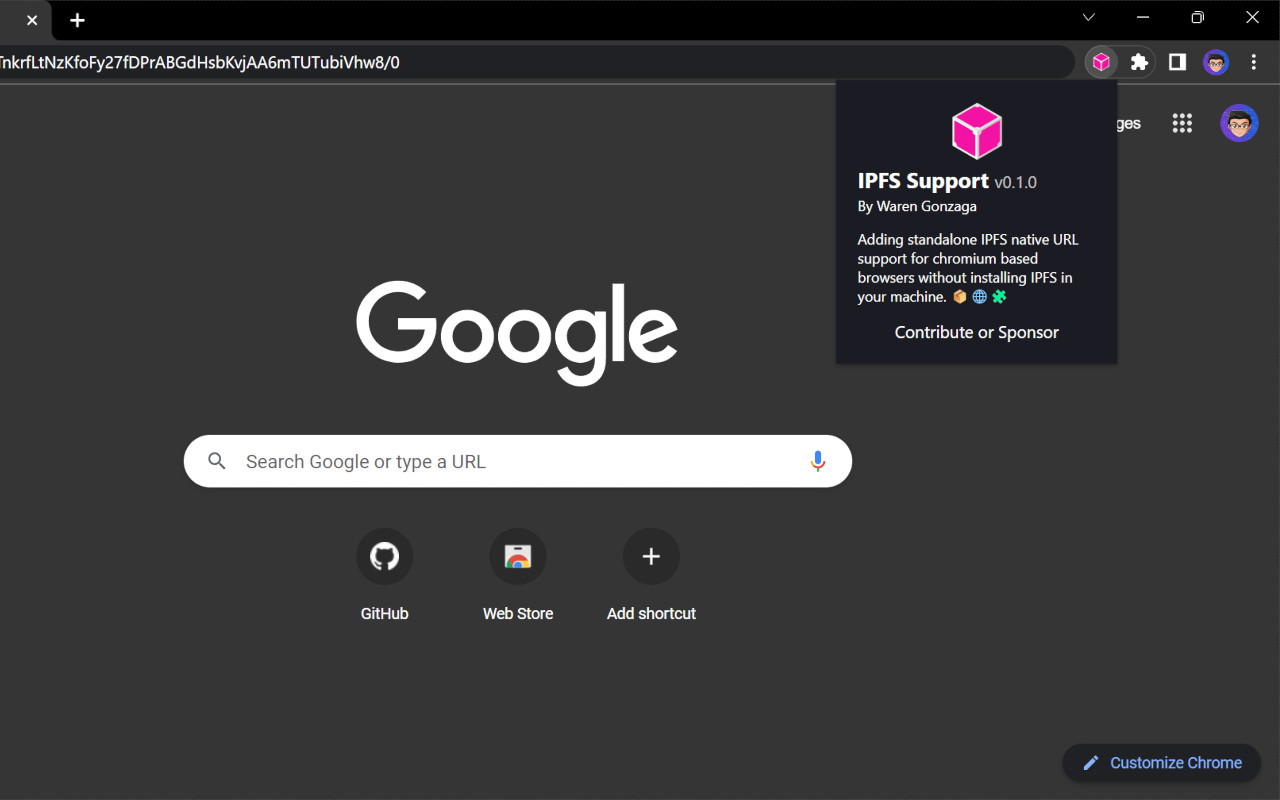Open the Extensions puzzle piece icon
The image size is (1280, 800).
pyautogui.click(x=1139, y=61)
